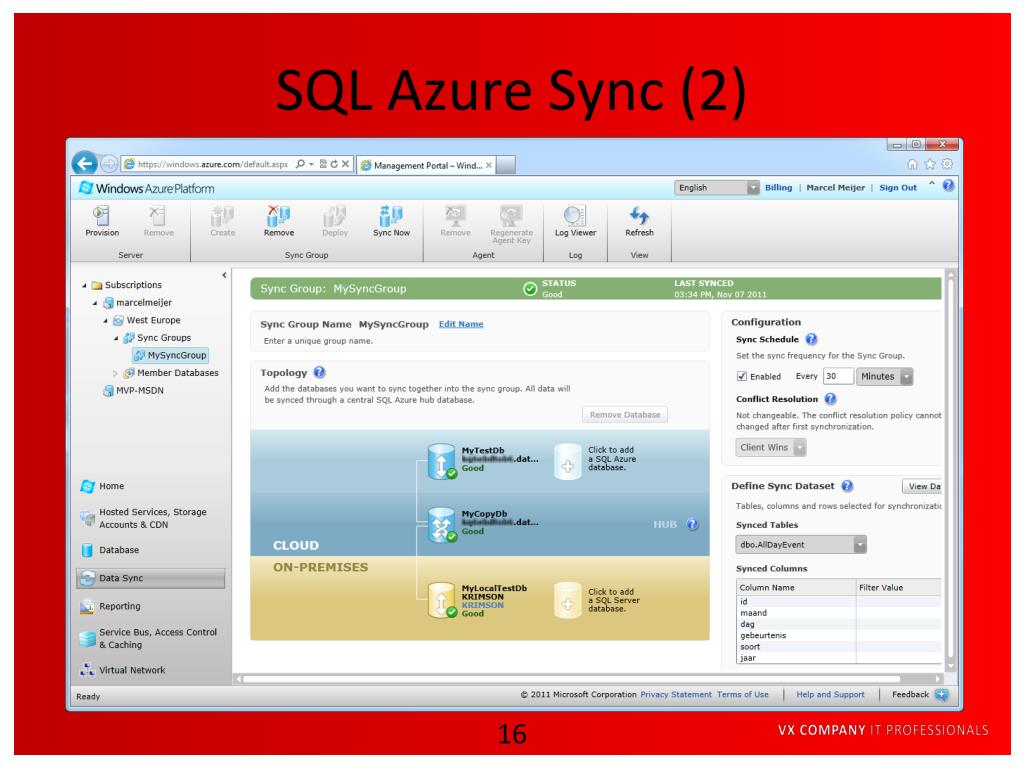Open the Terms of Use link
The image size is (1024, 768).
coord(743,695)
